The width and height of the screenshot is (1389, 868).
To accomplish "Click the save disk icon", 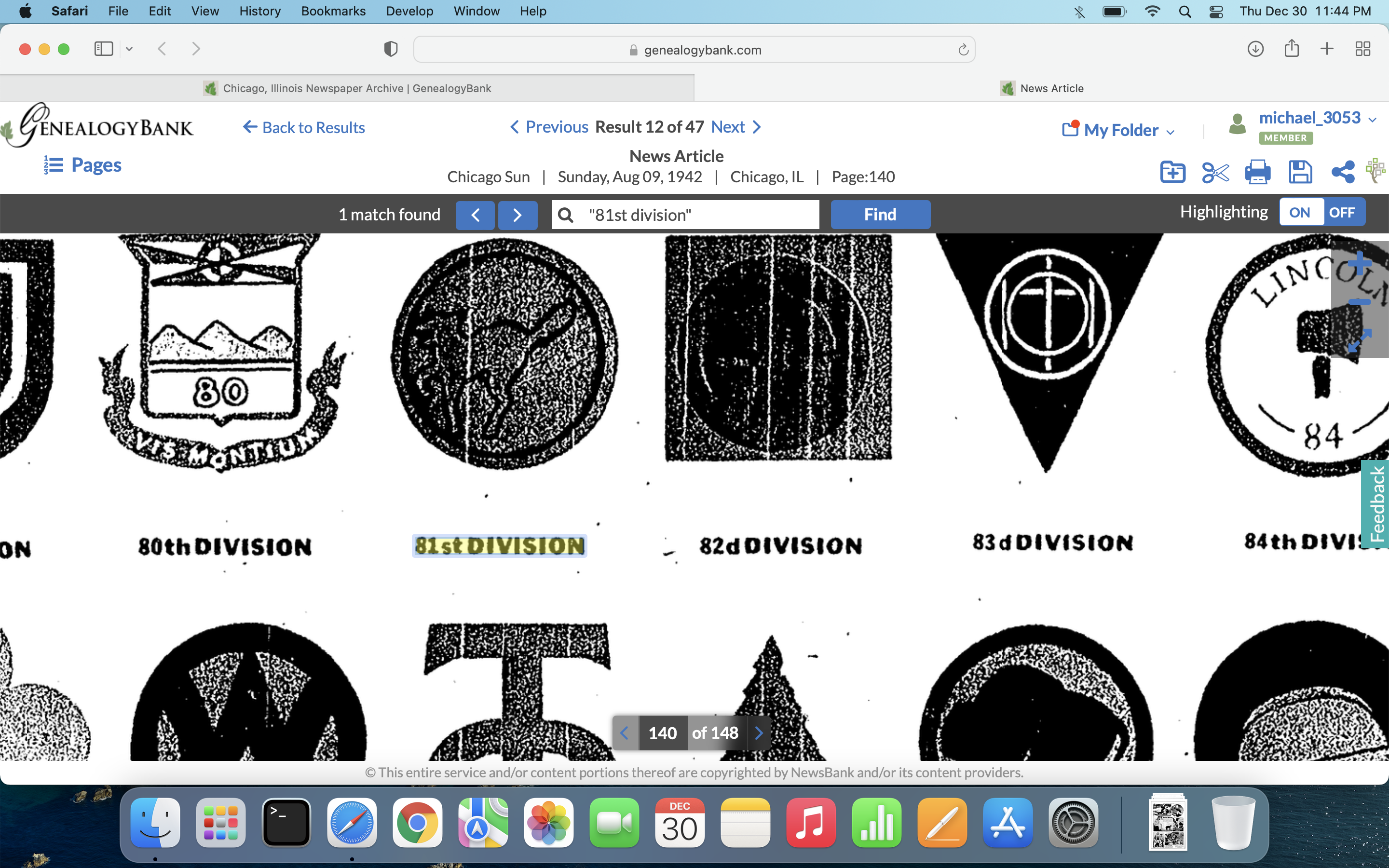I will (1300, 172).
